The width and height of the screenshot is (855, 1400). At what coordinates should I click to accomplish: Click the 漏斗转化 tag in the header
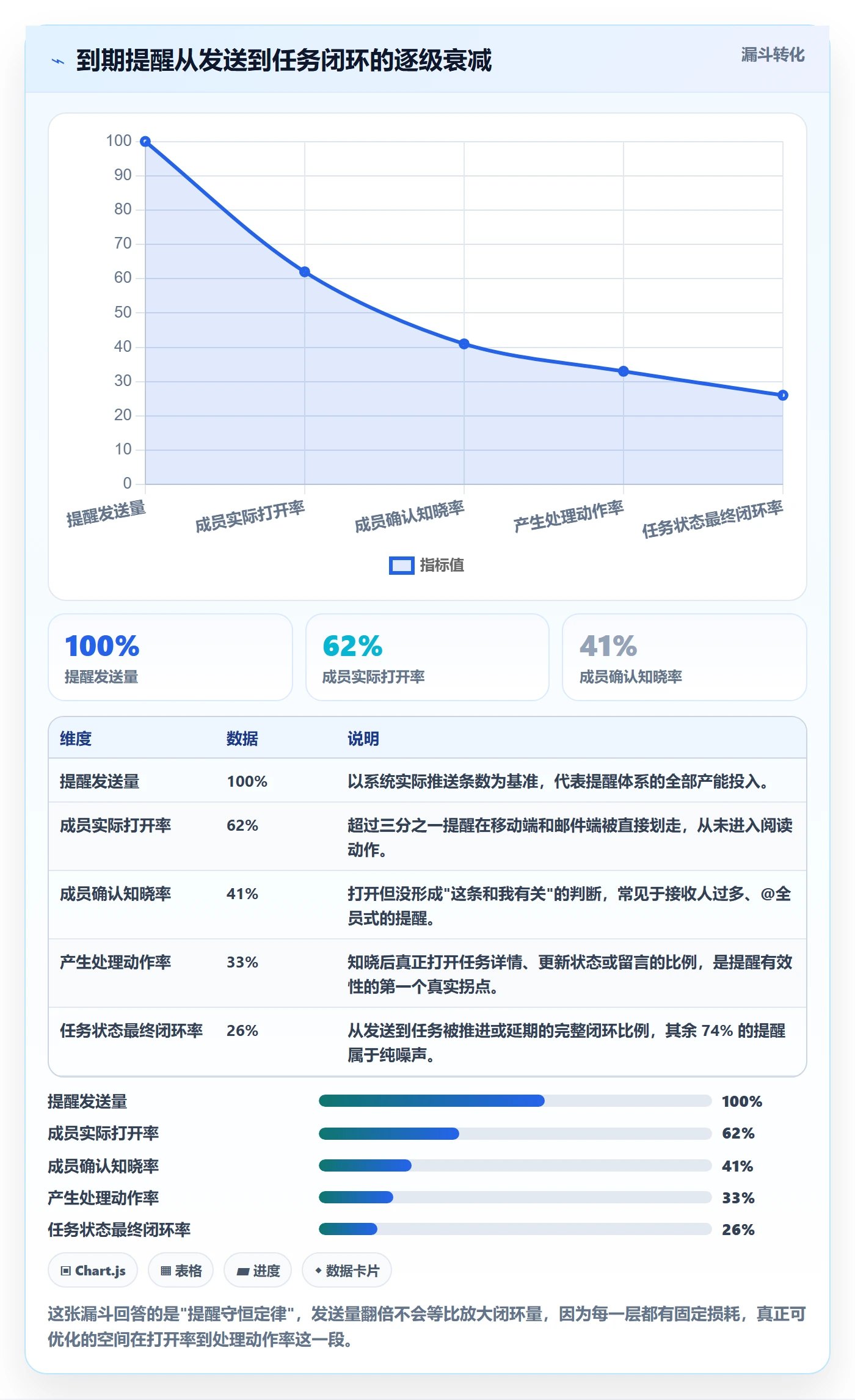pyautogui.click(x=773, y=55)
